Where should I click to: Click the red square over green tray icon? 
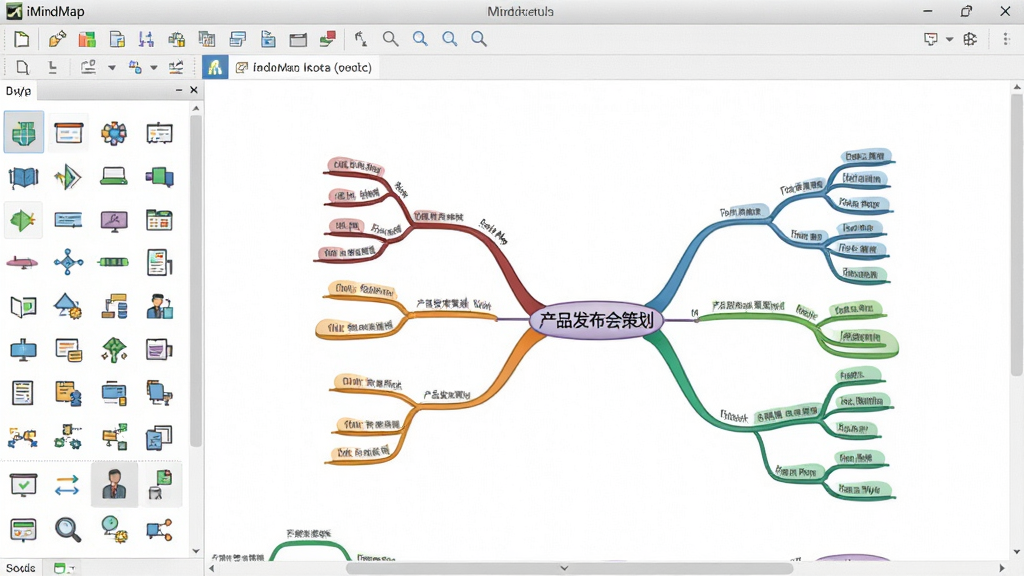pyautogui.click(x=328, y=39)
